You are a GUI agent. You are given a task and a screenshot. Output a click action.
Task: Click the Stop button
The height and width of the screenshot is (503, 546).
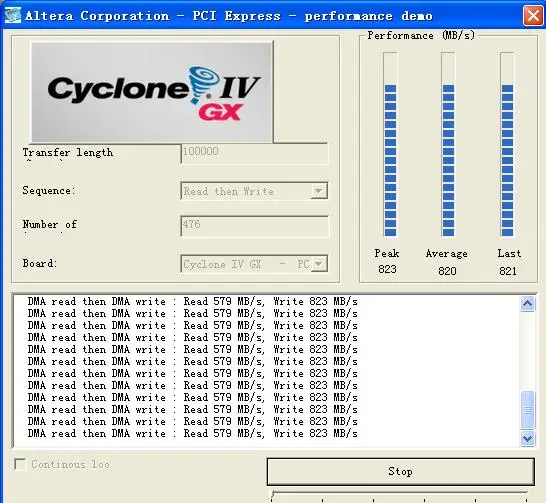[x=400, y=471]
